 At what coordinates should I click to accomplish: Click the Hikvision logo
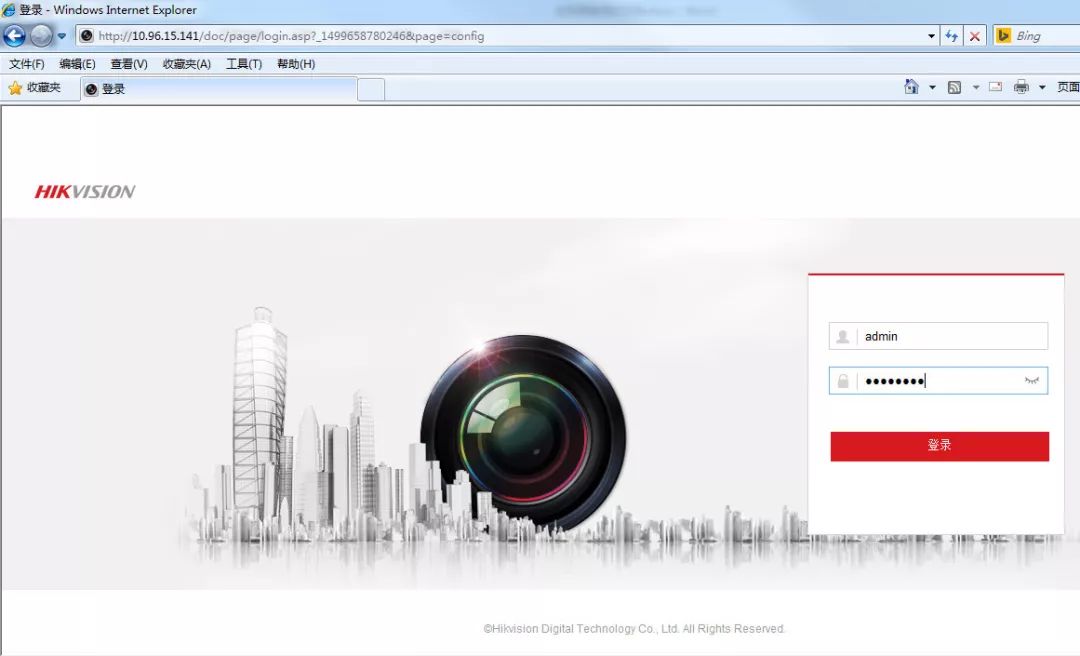(85, 192)
